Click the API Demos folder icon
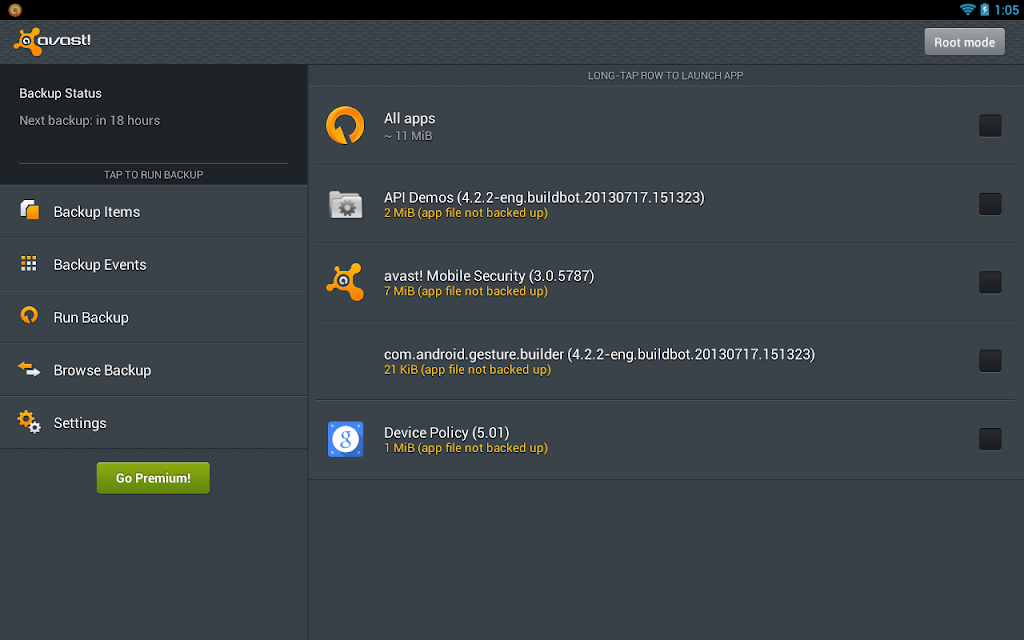The image size is (1024, 640). point(345,204)
